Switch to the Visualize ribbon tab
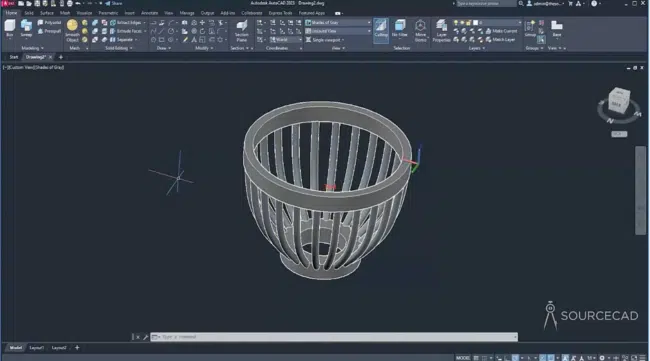The height and width of the screenshot is (361, 650). coord(84,13)
